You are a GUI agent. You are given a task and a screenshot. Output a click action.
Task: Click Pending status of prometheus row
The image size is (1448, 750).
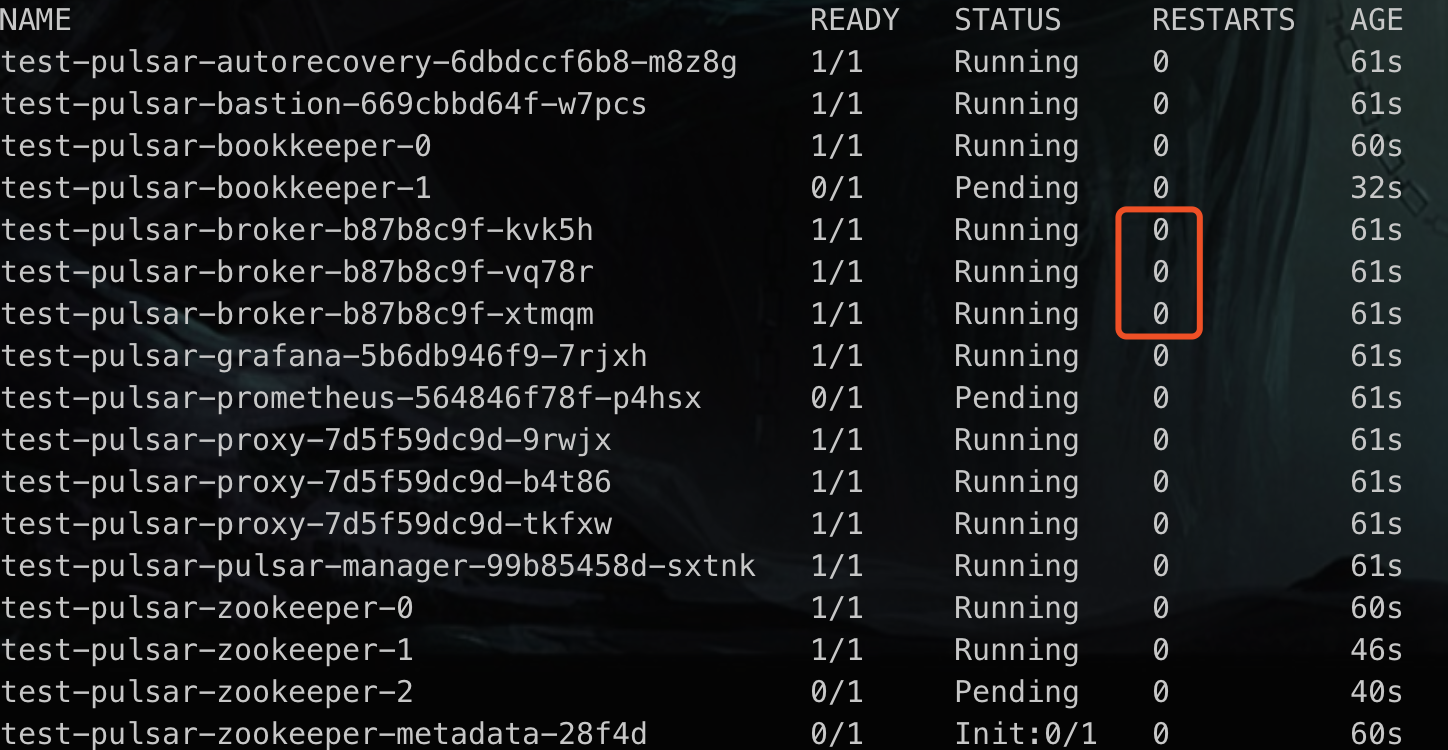(1016, 399)
